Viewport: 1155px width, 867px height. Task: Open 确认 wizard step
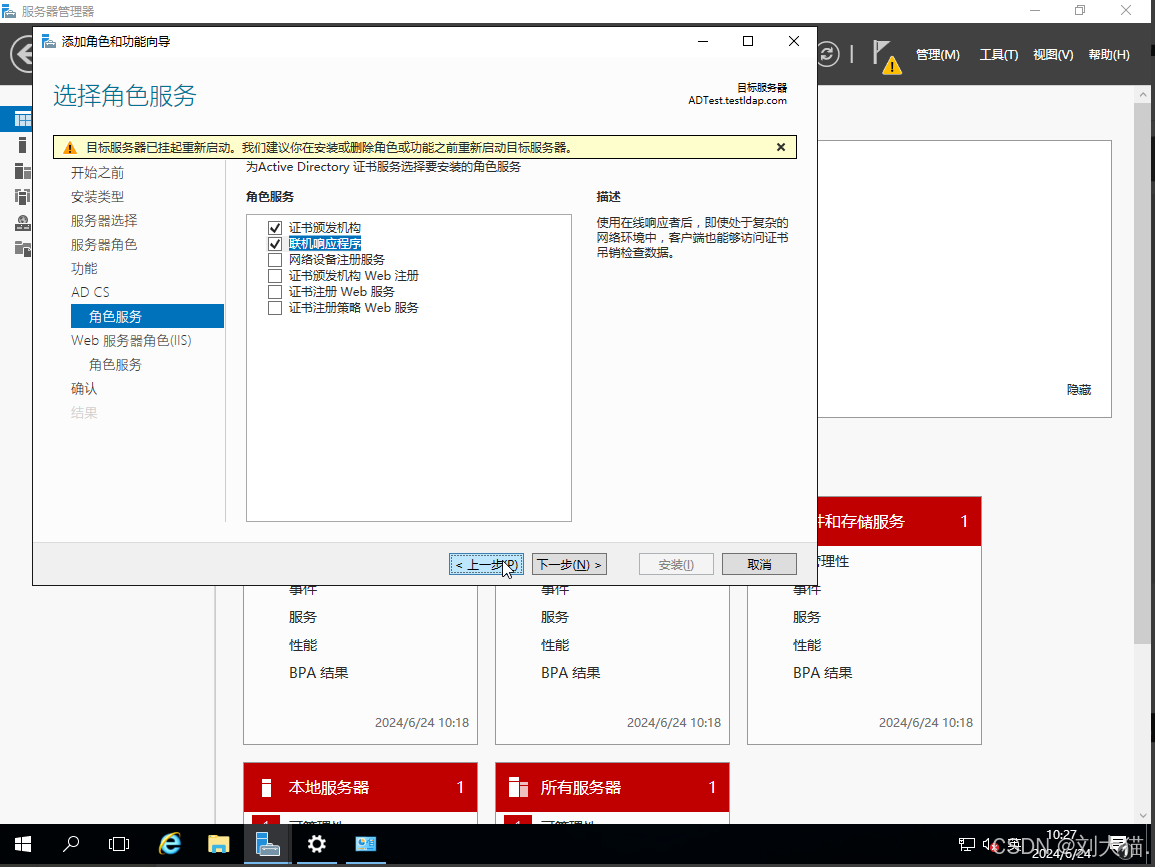84,389
